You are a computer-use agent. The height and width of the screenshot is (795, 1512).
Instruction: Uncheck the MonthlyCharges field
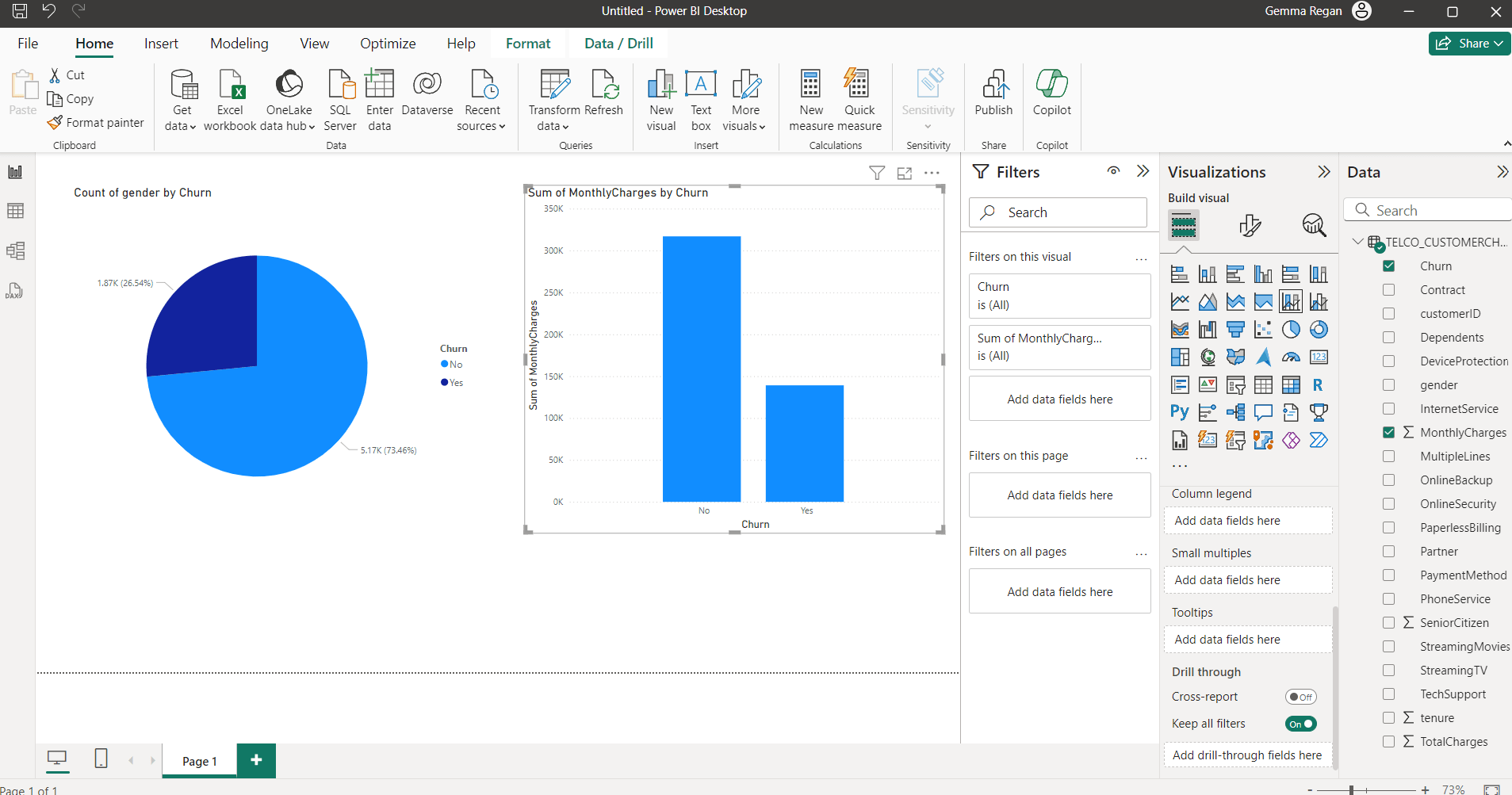tap(1388, 432)
